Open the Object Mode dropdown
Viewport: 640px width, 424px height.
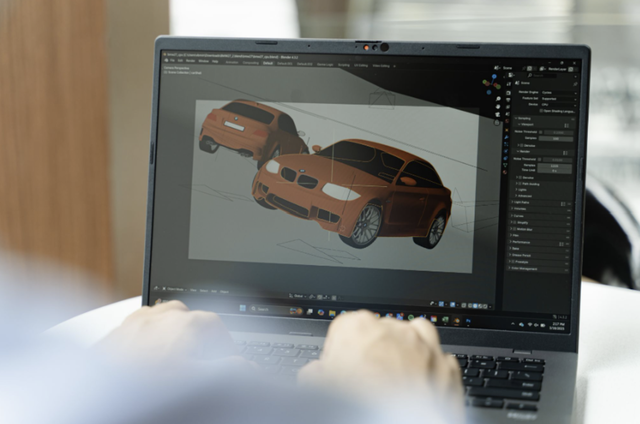click(176, 289)
